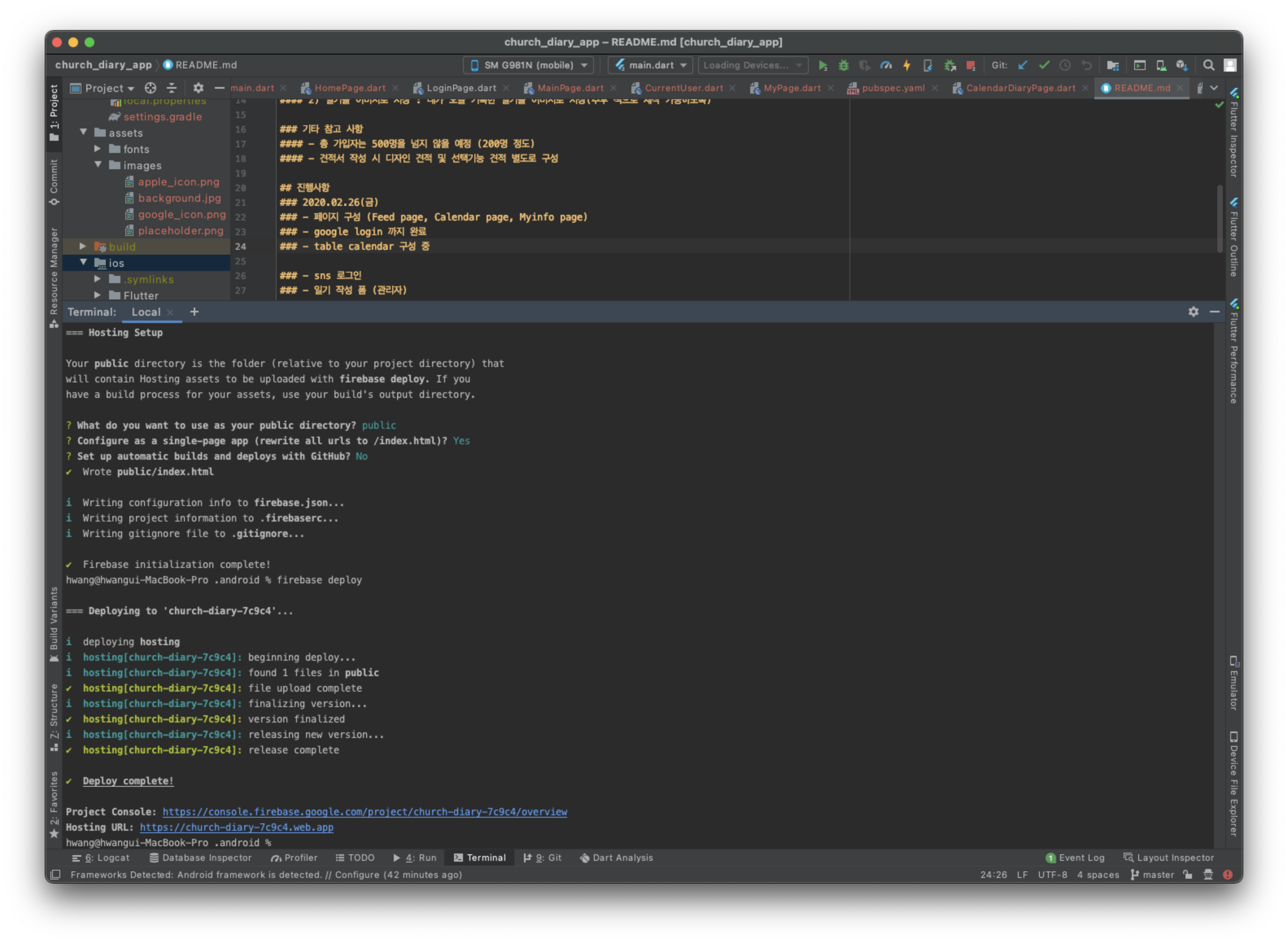The image size is (1288, 943).
Task: Click the editor vertical scrollbar
Action: tap(1220, 218)
